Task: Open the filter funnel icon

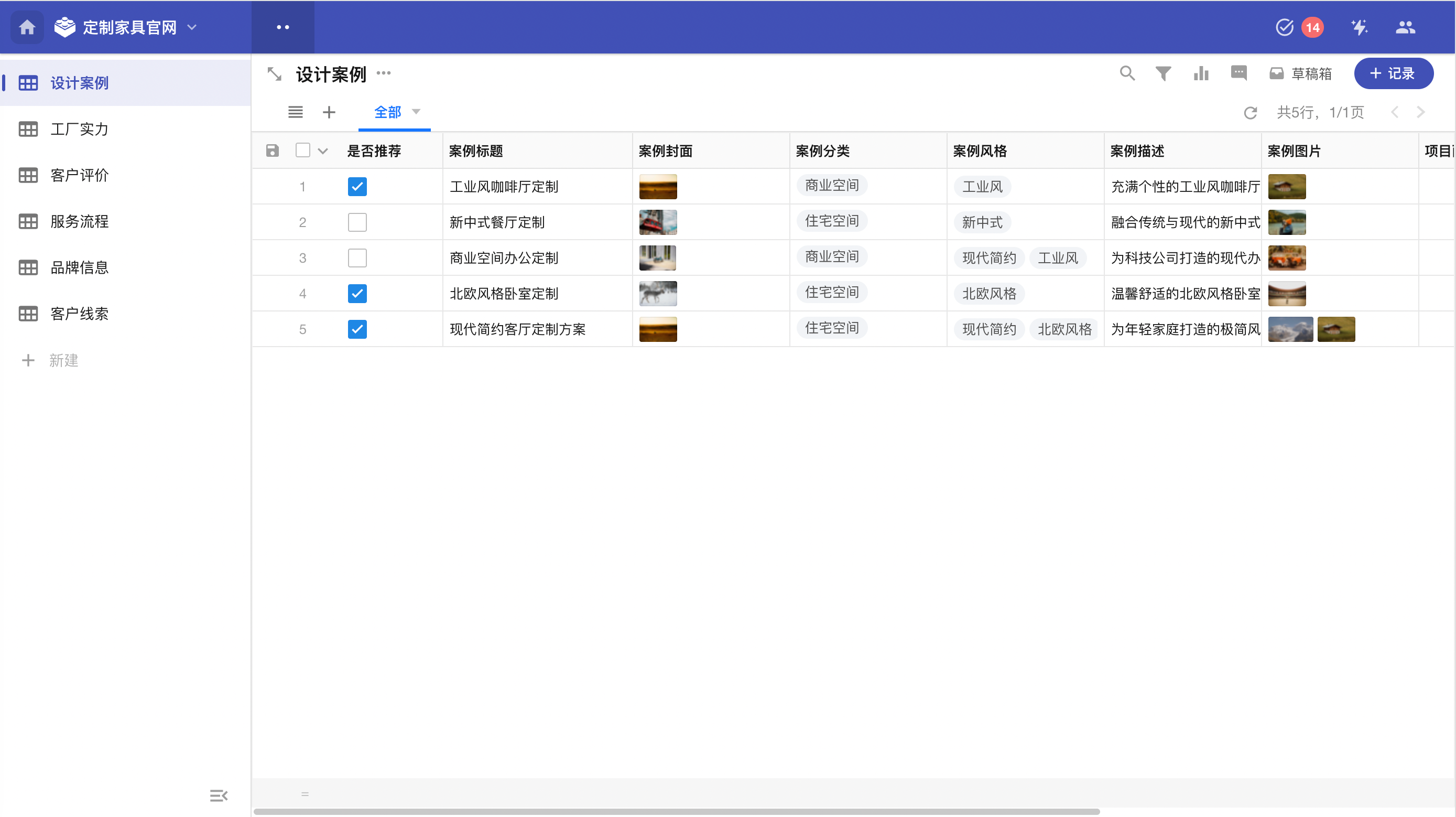Action: (x=1163, y=73)
